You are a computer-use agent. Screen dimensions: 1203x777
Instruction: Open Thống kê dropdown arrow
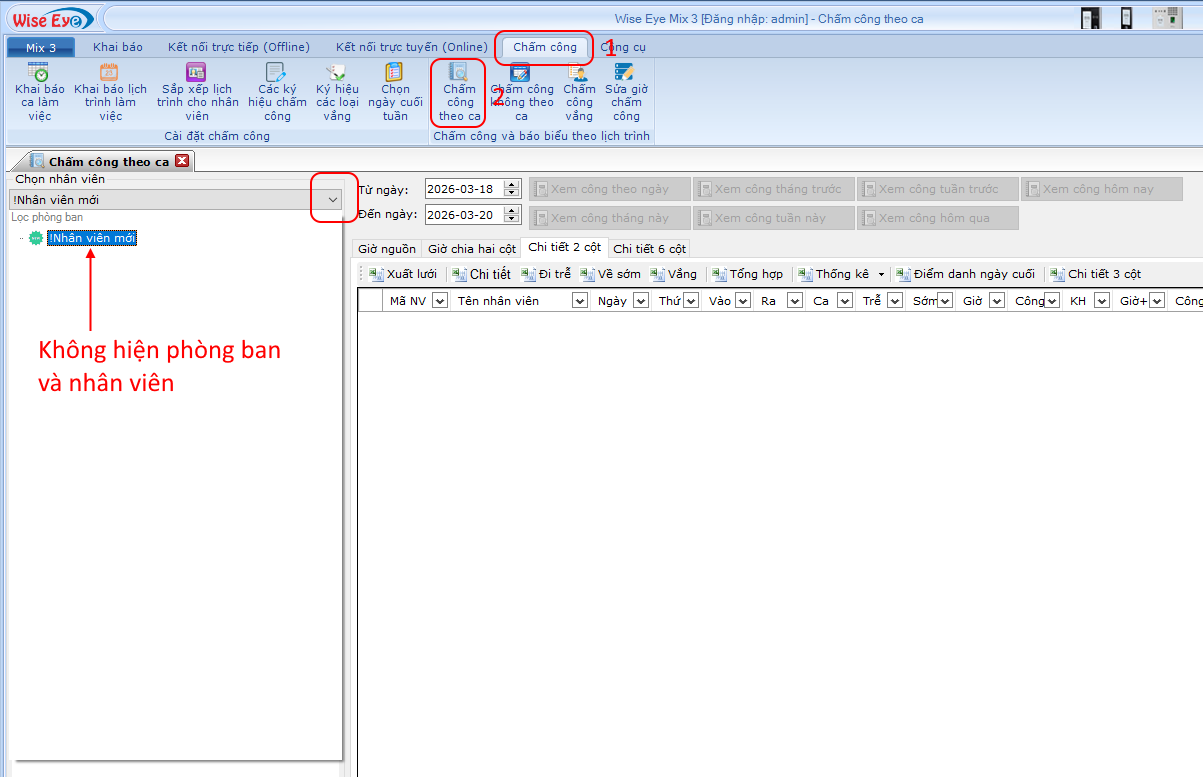coord(881,275)
